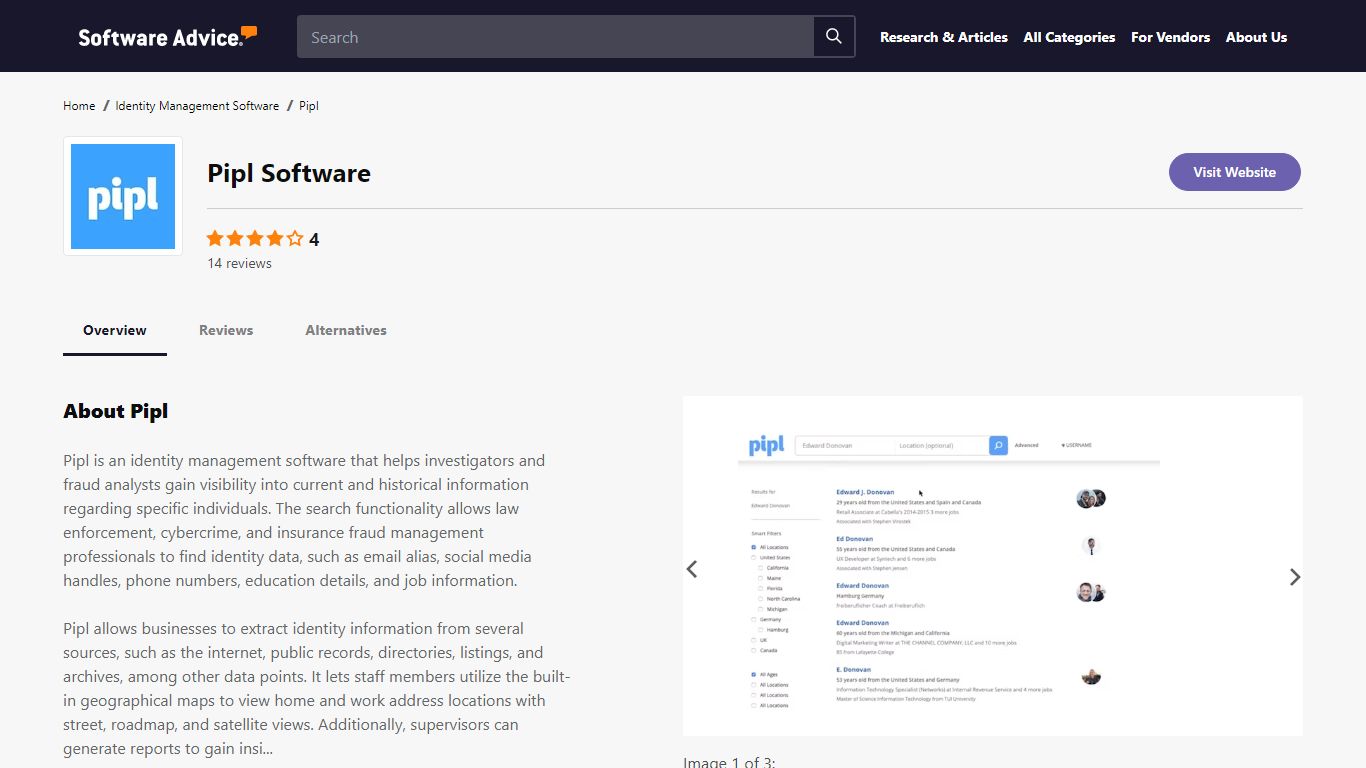
Task: Open For Vendors menu
Action: pyautogui.click(x=1170, y=37)
